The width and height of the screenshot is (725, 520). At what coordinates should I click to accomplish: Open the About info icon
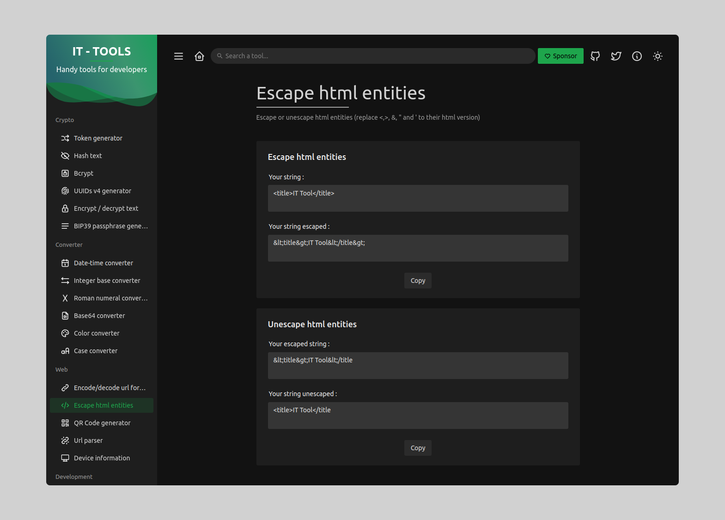[637, 56]
